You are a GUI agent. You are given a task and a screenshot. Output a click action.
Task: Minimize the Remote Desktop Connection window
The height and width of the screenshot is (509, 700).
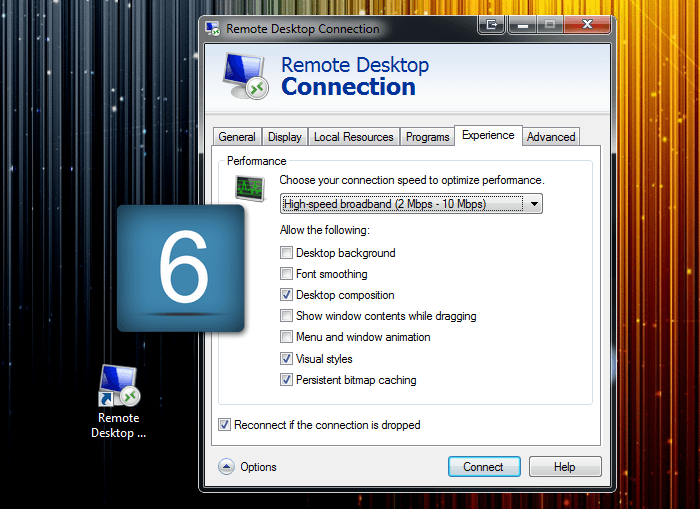coord(523,25)
